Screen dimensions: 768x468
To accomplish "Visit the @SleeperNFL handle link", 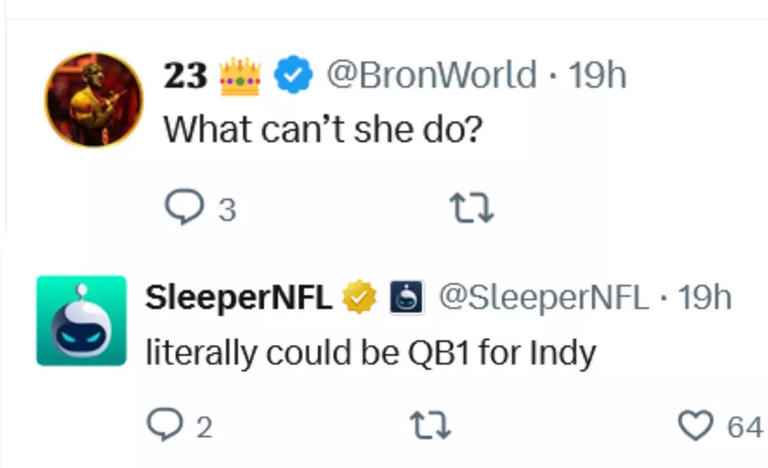I will (x=543, y=297).
